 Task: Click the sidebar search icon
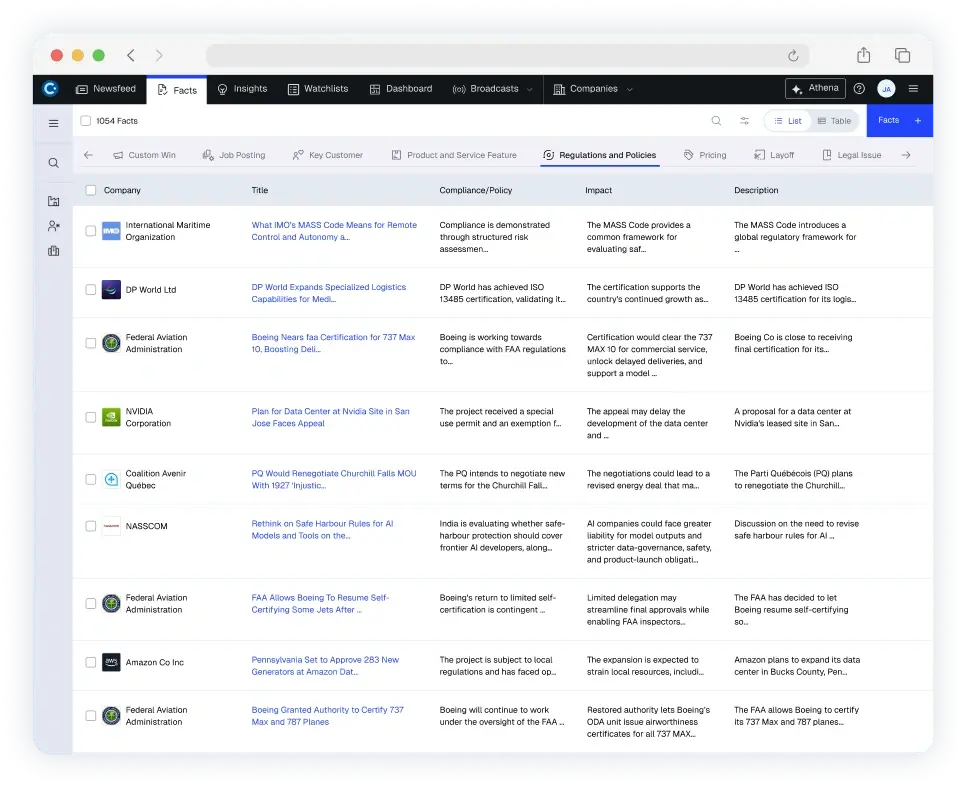pos(54,163)
